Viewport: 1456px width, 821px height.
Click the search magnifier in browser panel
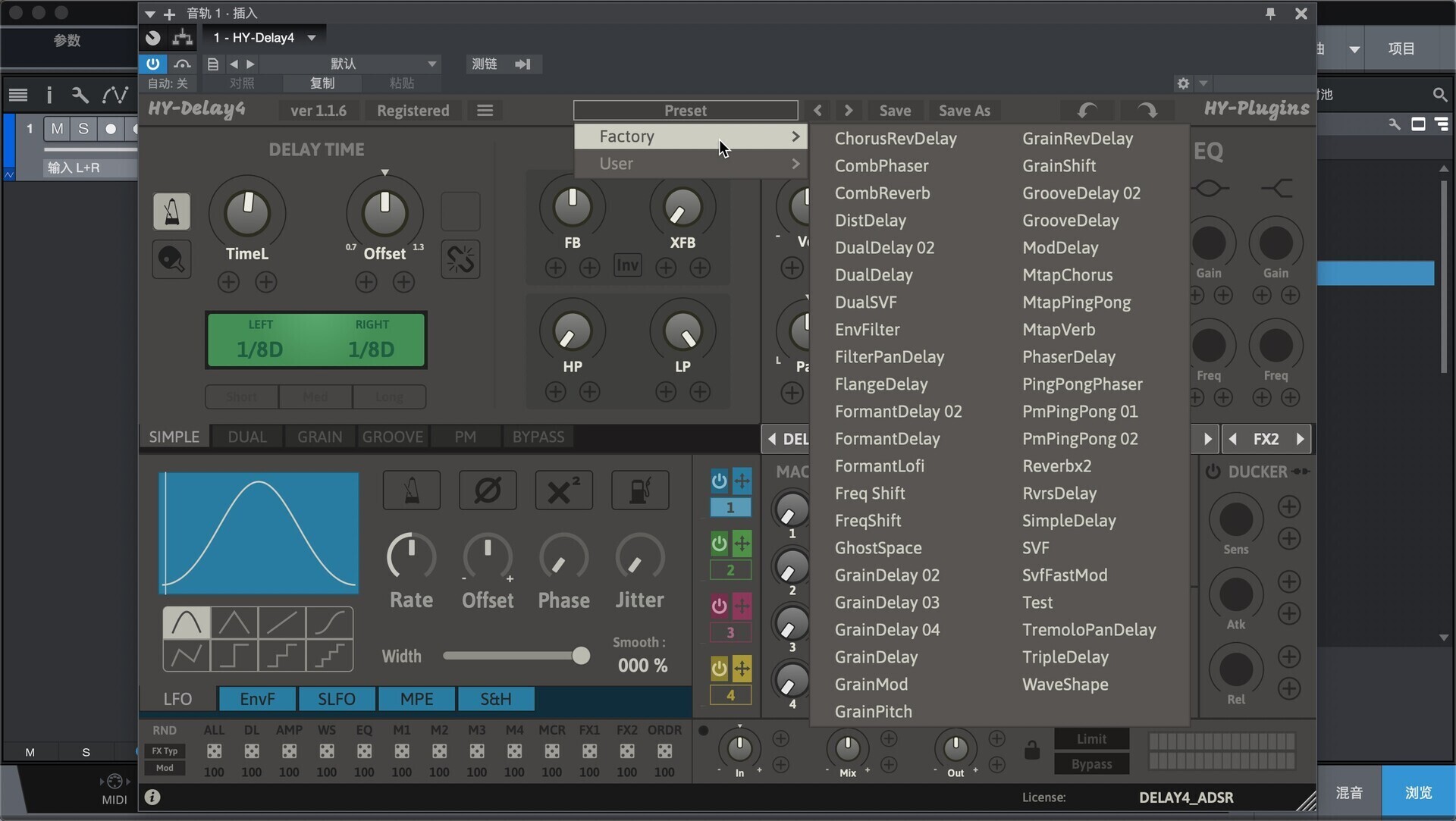(x=1439, y=95)
